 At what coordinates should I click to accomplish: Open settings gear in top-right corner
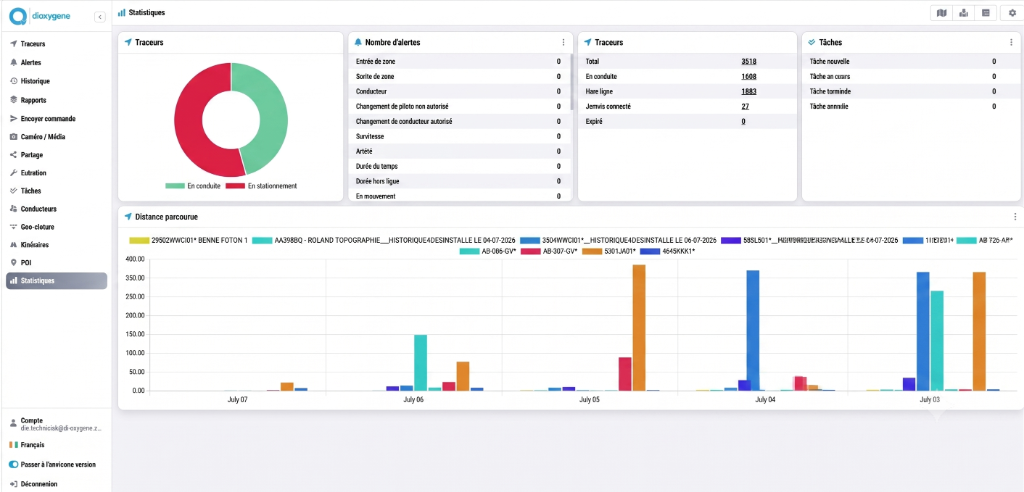pos(1013,13)
